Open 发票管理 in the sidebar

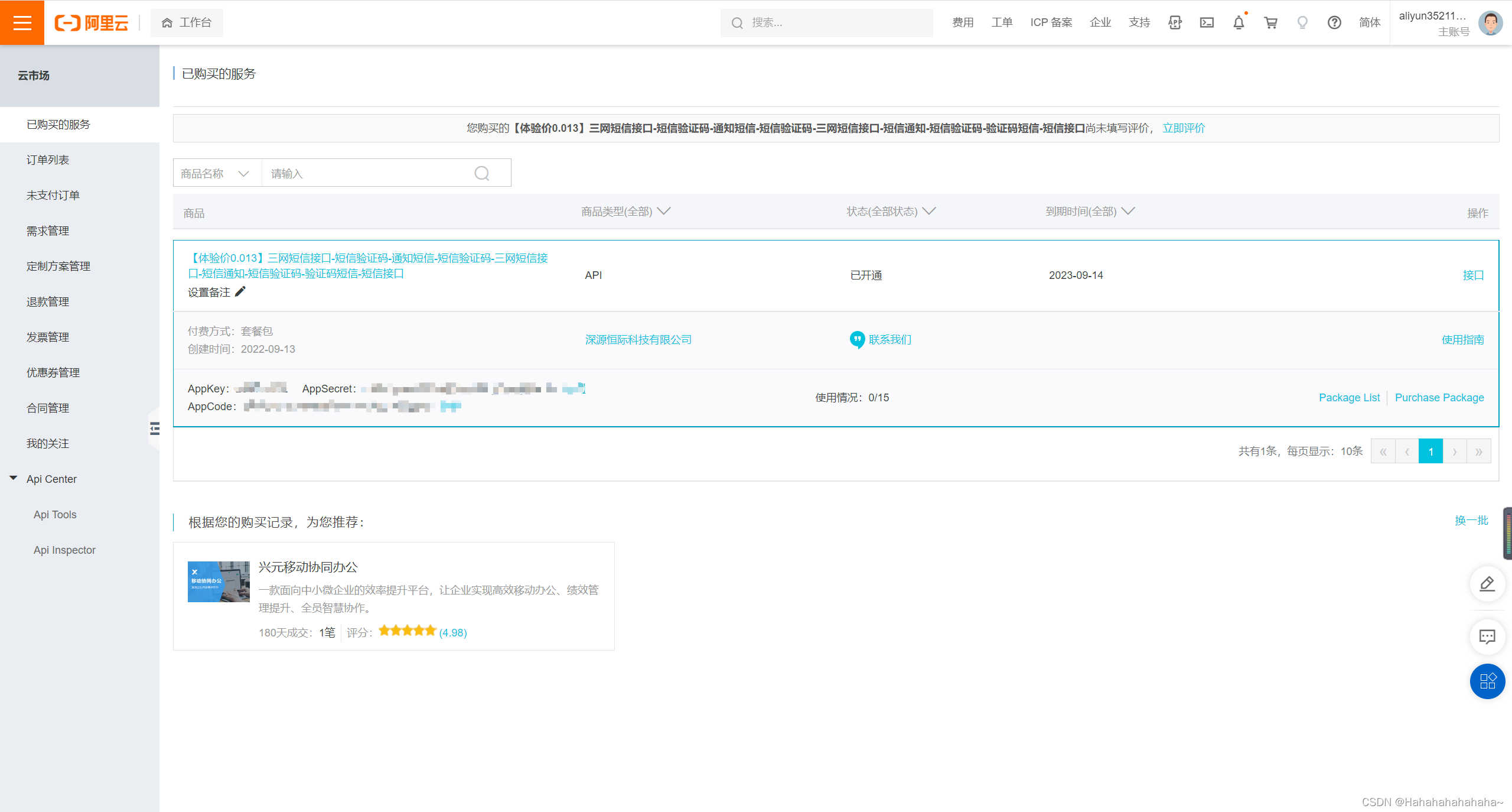click(x=48, y=337)
